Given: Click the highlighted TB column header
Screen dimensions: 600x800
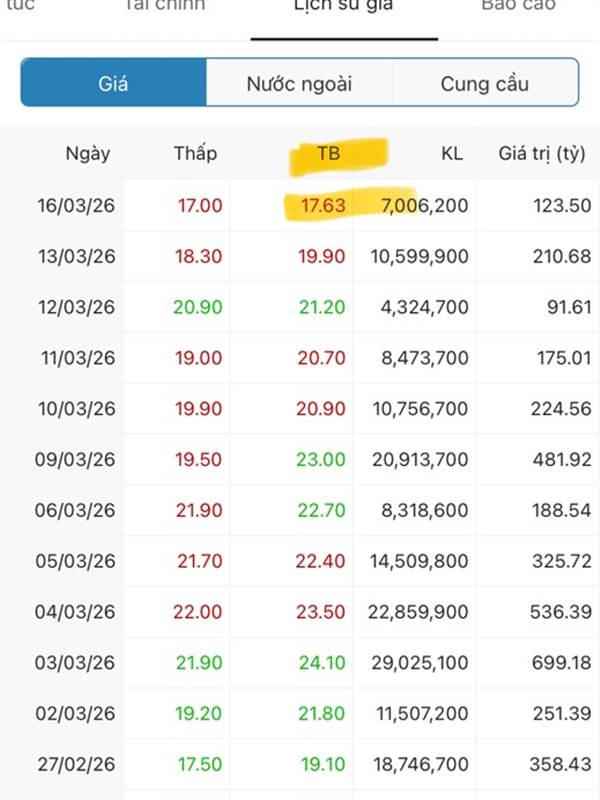Looking at the screenshot, I should pos(329,154).
